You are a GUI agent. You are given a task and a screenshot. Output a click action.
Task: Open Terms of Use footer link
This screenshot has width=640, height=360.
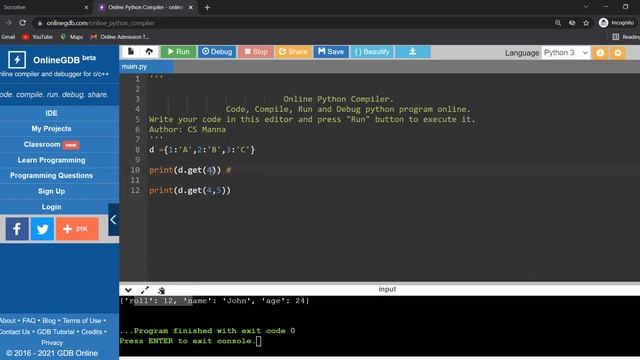[x=82, y=321]
